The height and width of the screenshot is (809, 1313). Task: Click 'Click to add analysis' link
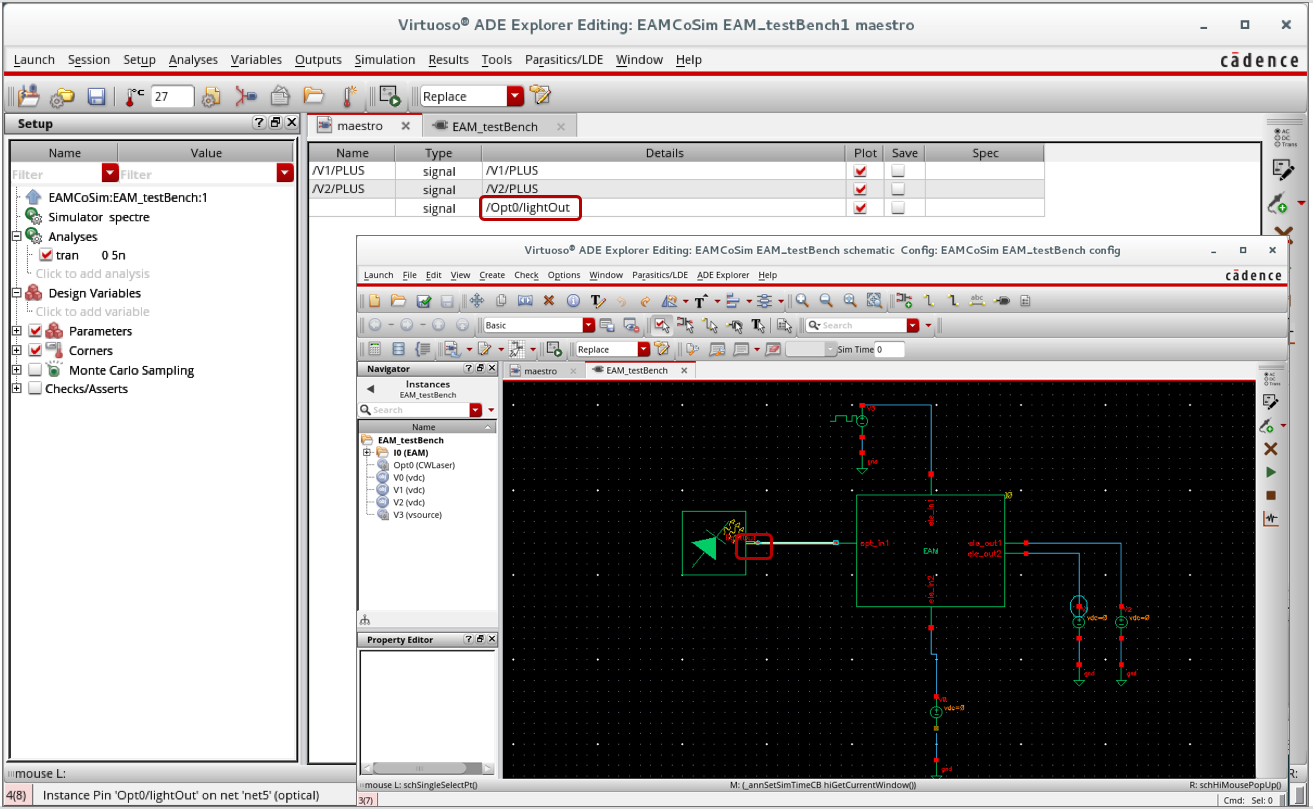pyautogui.click(x=92, y=274)
